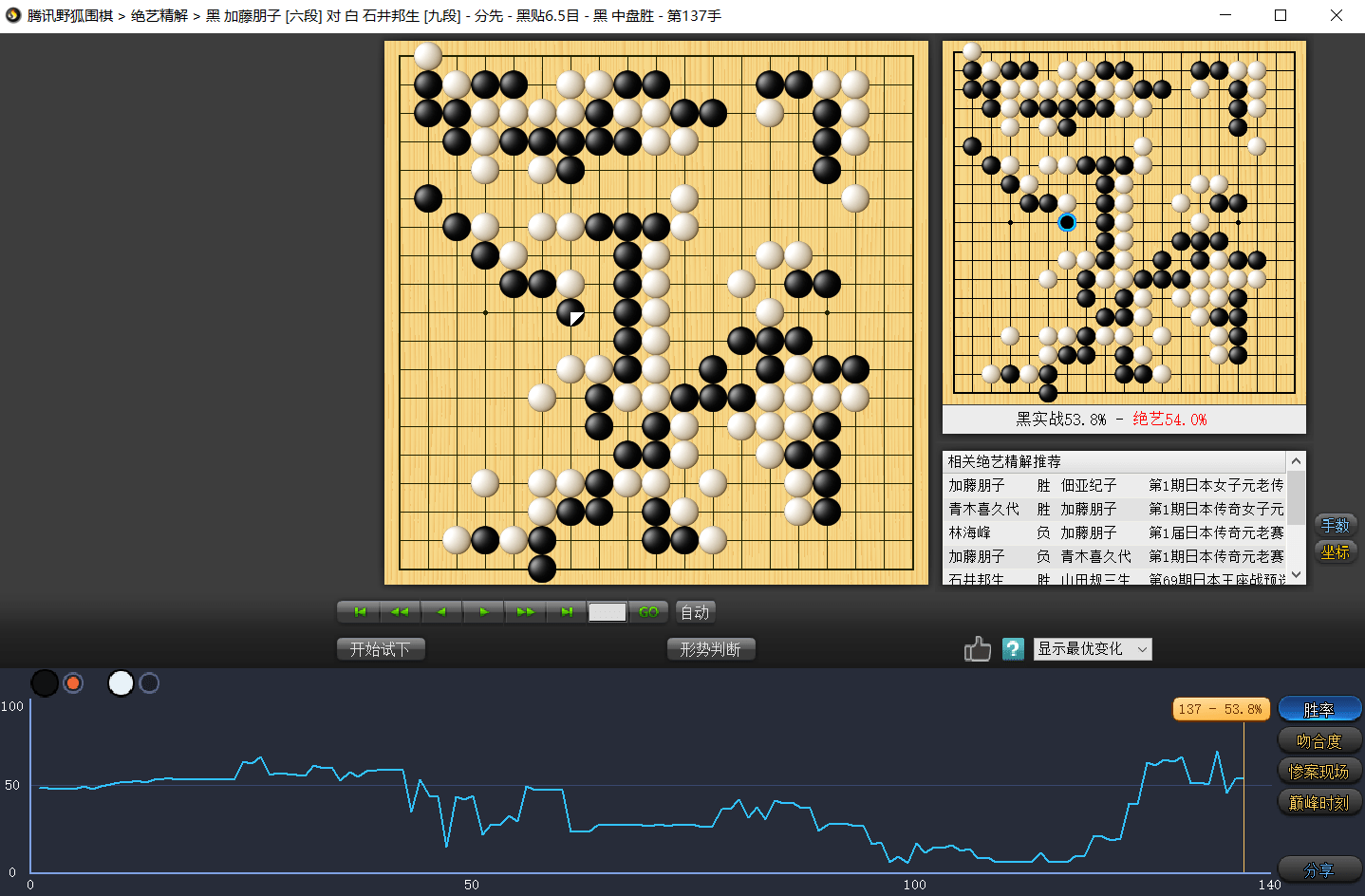Click the fast forward moves button
The height and width of the screenshot is (896, 1365).
click(x=525, y=612)
